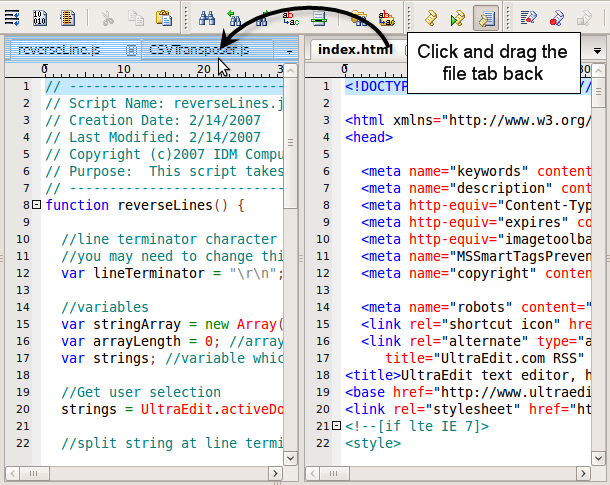Open left pane file tab list dropdown
The image size is (610, 485).
pyautogui.click(x=289, y=51)
